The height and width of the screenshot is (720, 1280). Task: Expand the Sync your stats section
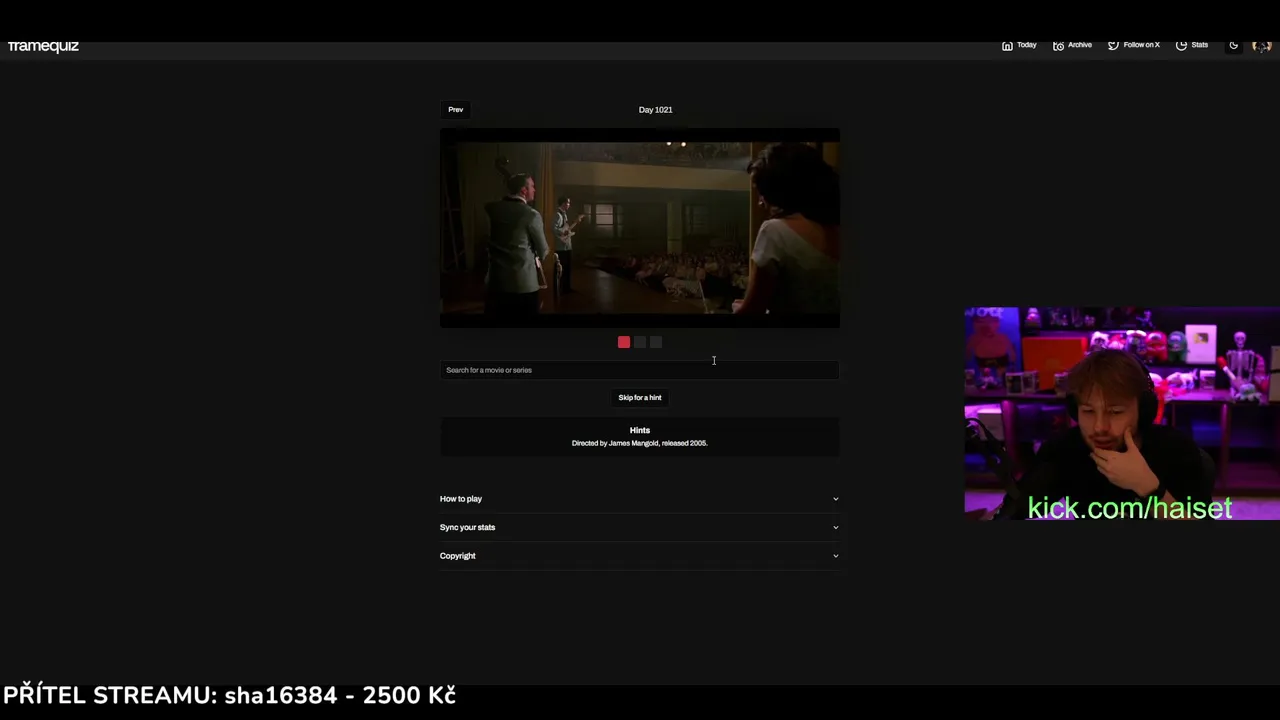[640, 527]
